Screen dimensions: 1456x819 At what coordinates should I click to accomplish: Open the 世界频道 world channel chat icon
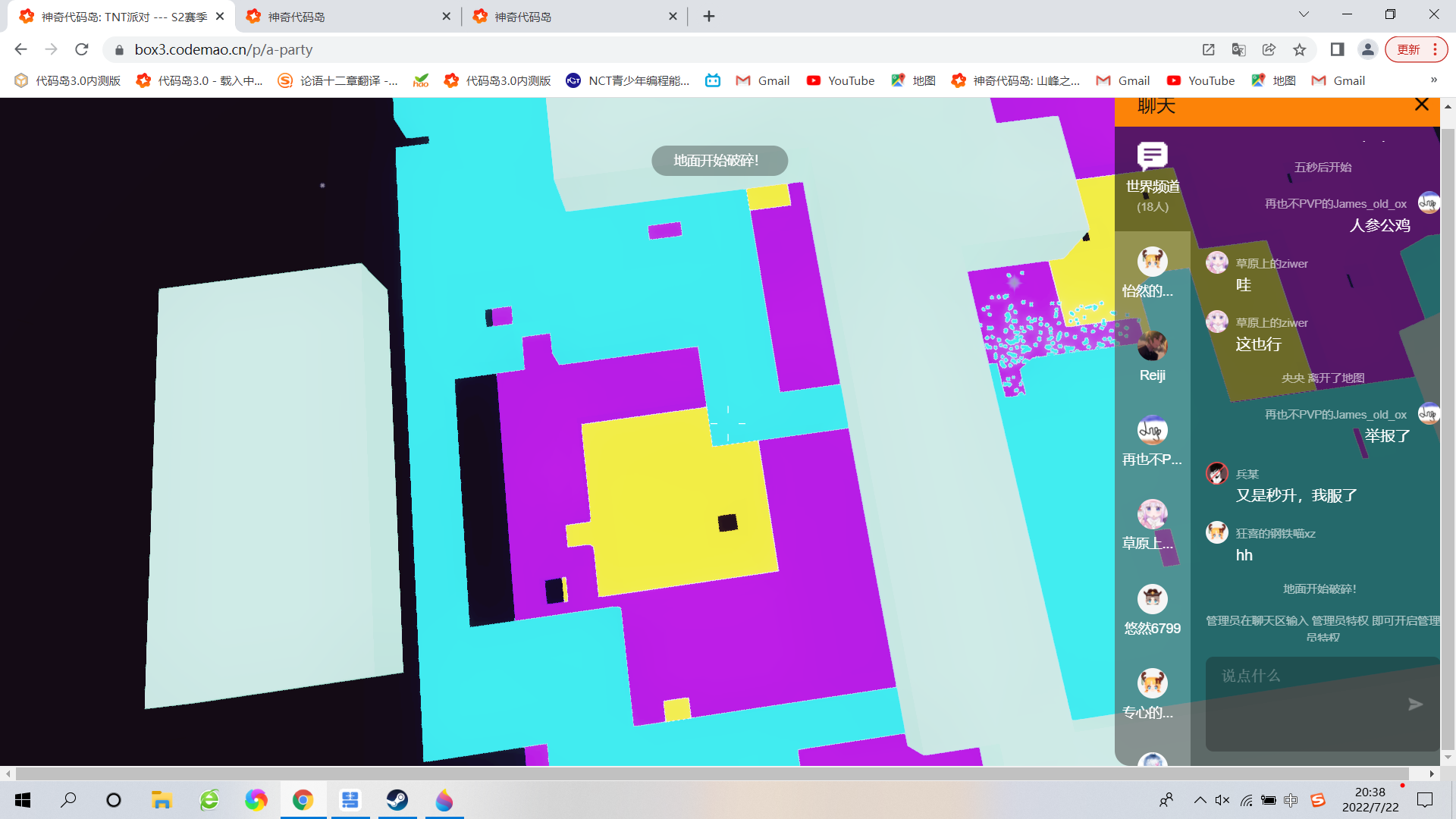[x=1152, y=155]
